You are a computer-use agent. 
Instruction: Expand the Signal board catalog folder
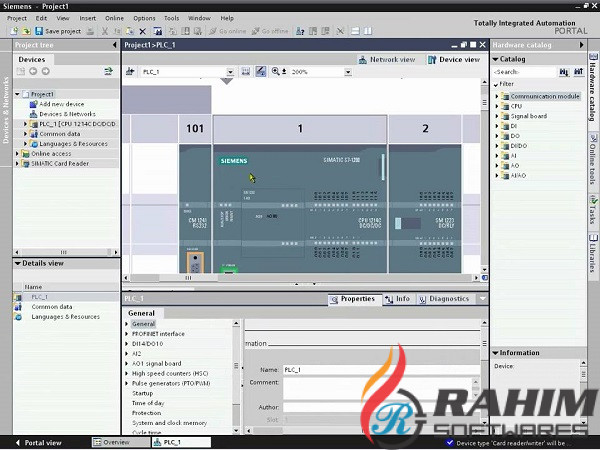click(x=497, y=116)
